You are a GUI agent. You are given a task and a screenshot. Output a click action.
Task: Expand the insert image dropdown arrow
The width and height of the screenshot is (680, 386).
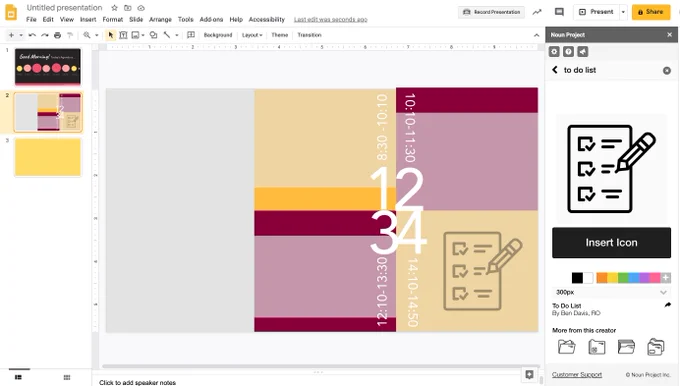tap(143, 35)
